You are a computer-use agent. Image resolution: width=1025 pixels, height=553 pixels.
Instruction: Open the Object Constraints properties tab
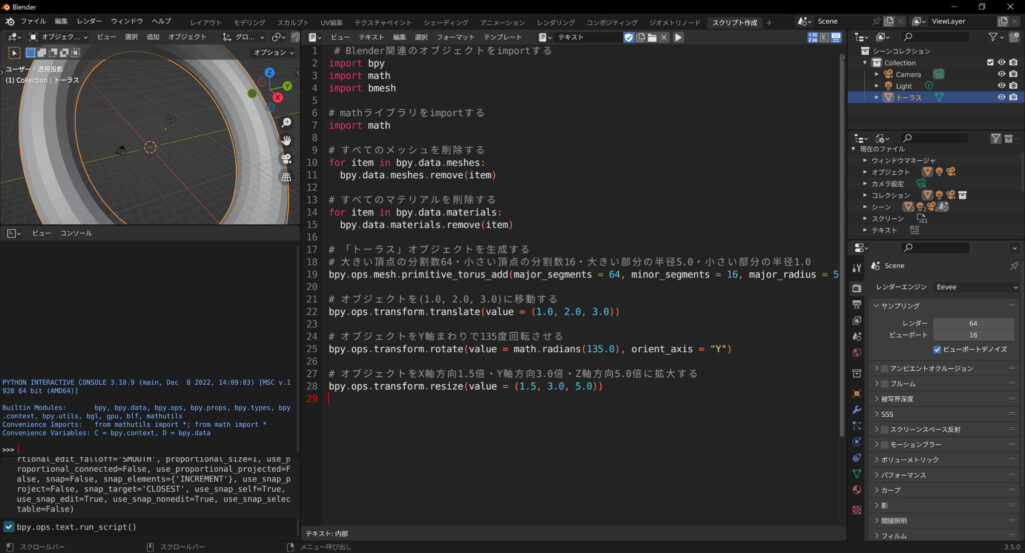[857, 458]
